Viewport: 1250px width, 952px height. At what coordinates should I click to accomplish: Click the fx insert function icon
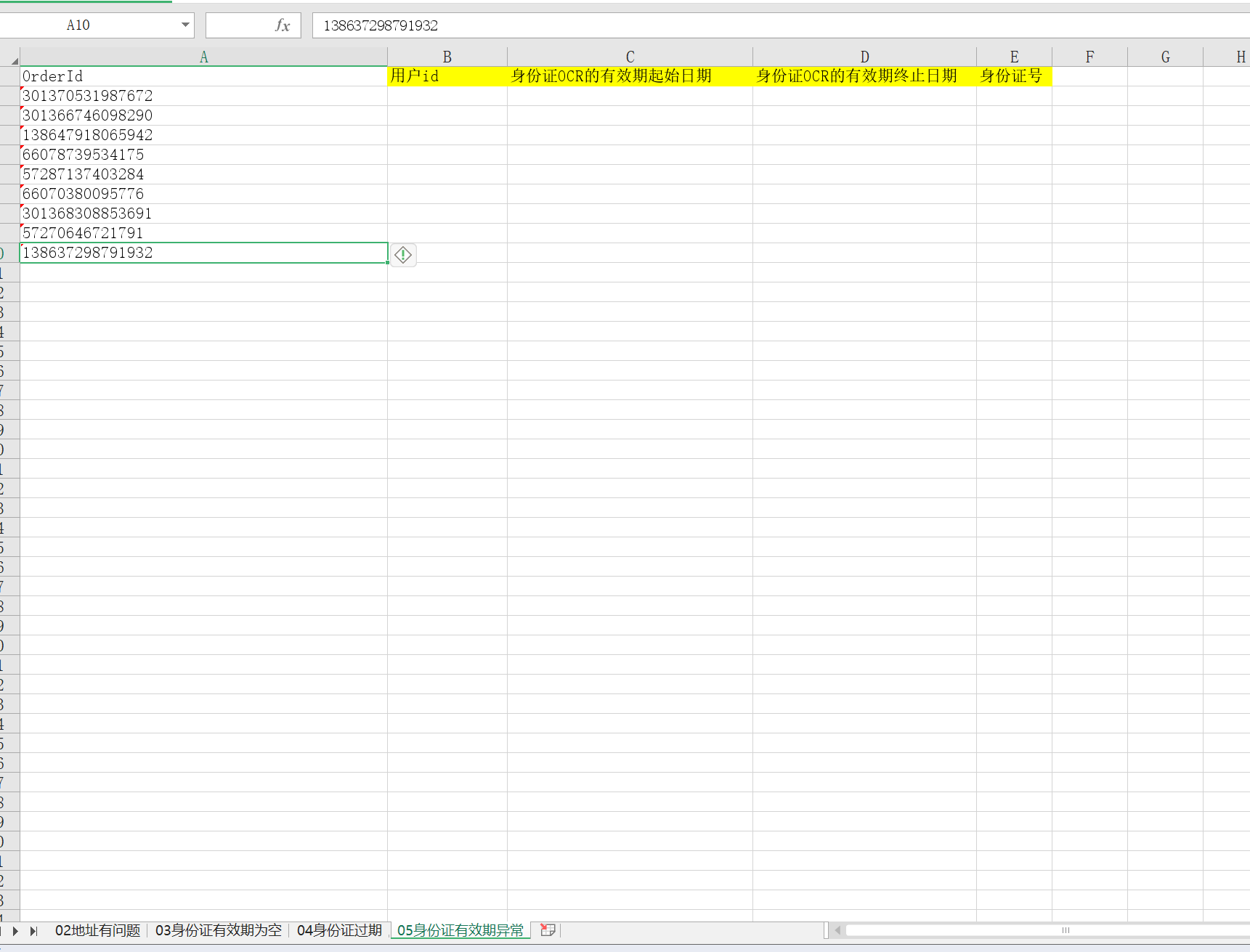282,25
